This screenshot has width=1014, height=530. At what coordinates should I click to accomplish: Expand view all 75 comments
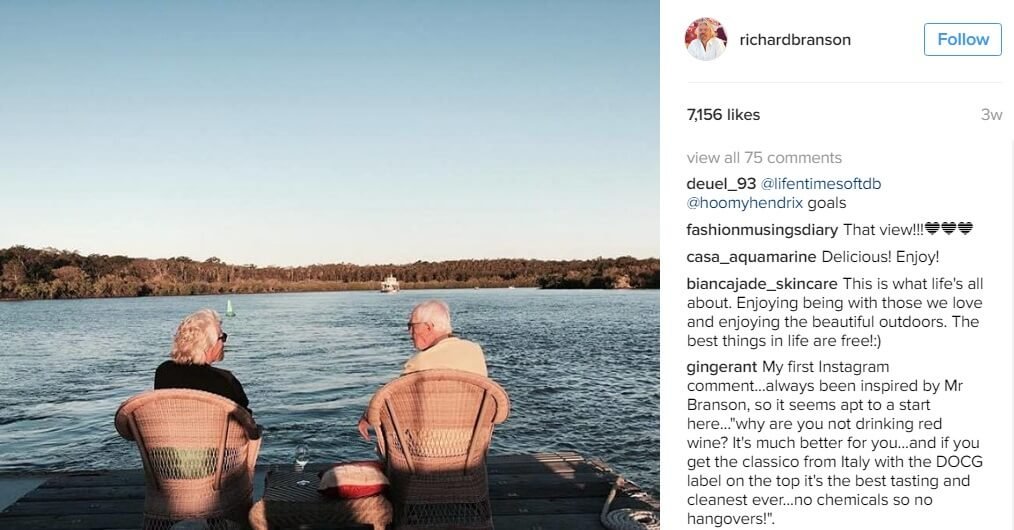coord(764,158)
